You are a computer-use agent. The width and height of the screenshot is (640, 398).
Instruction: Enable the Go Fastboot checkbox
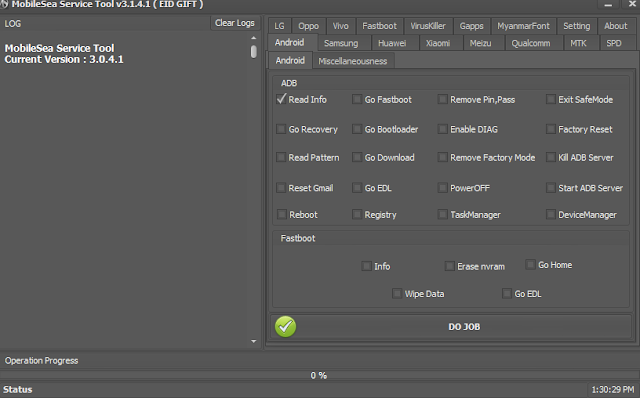click(x=357, y=99)
